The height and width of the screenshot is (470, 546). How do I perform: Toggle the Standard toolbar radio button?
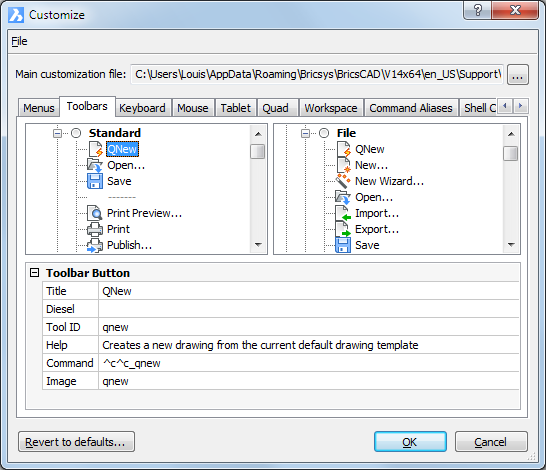[x=76, y=133]
